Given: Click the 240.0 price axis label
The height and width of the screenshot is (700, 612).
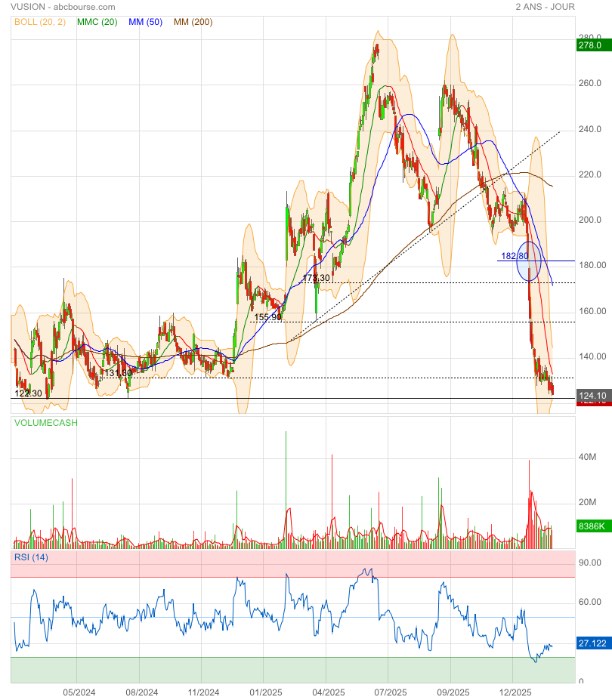Looking at the screenshot, I should (590, 129).
